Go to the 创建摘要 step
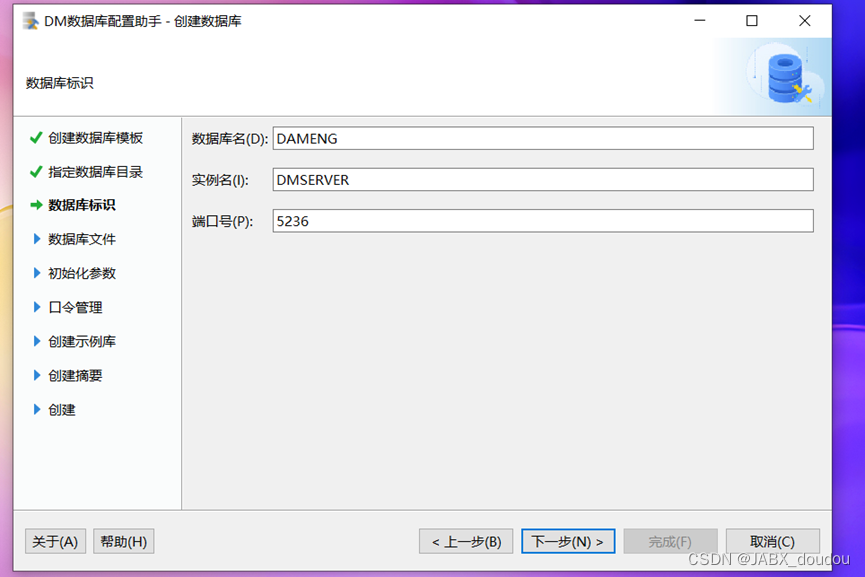The image size is (865, 577). (75, 376)
